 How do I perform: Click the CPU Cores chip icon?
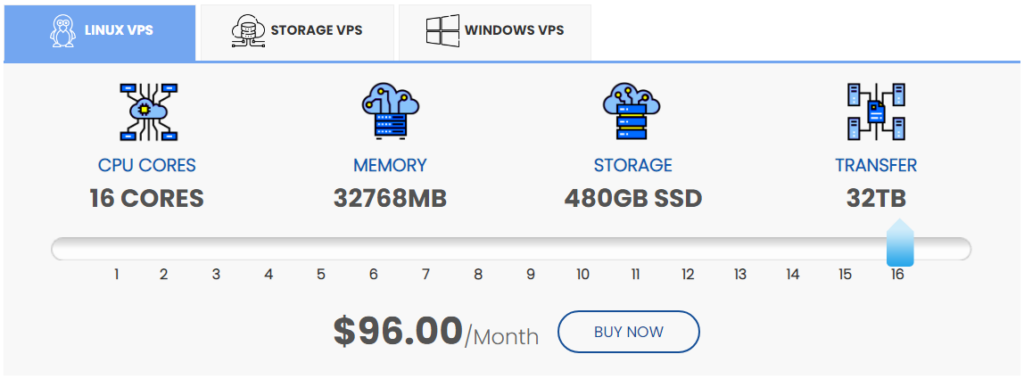pyautogui.click(x=150, y=112)
